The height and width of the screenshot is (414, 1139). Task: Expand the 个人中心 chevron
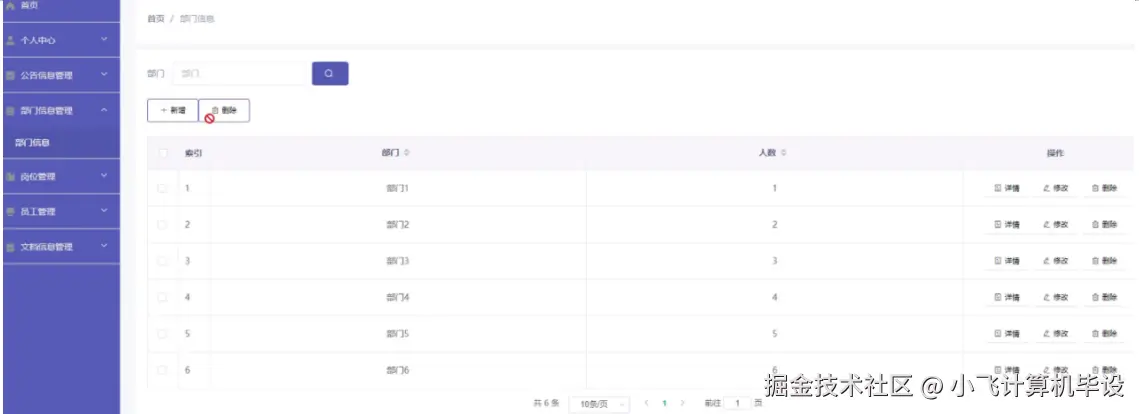[x=104, y=39]
